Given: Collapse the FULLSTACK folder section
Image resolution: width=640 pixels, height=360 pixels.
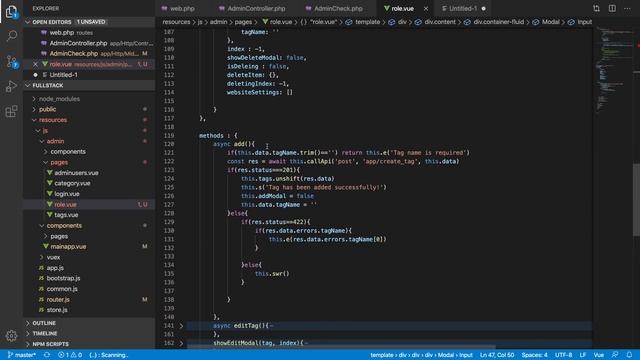Looking at the screenshot, I should [x=28, y=85].
